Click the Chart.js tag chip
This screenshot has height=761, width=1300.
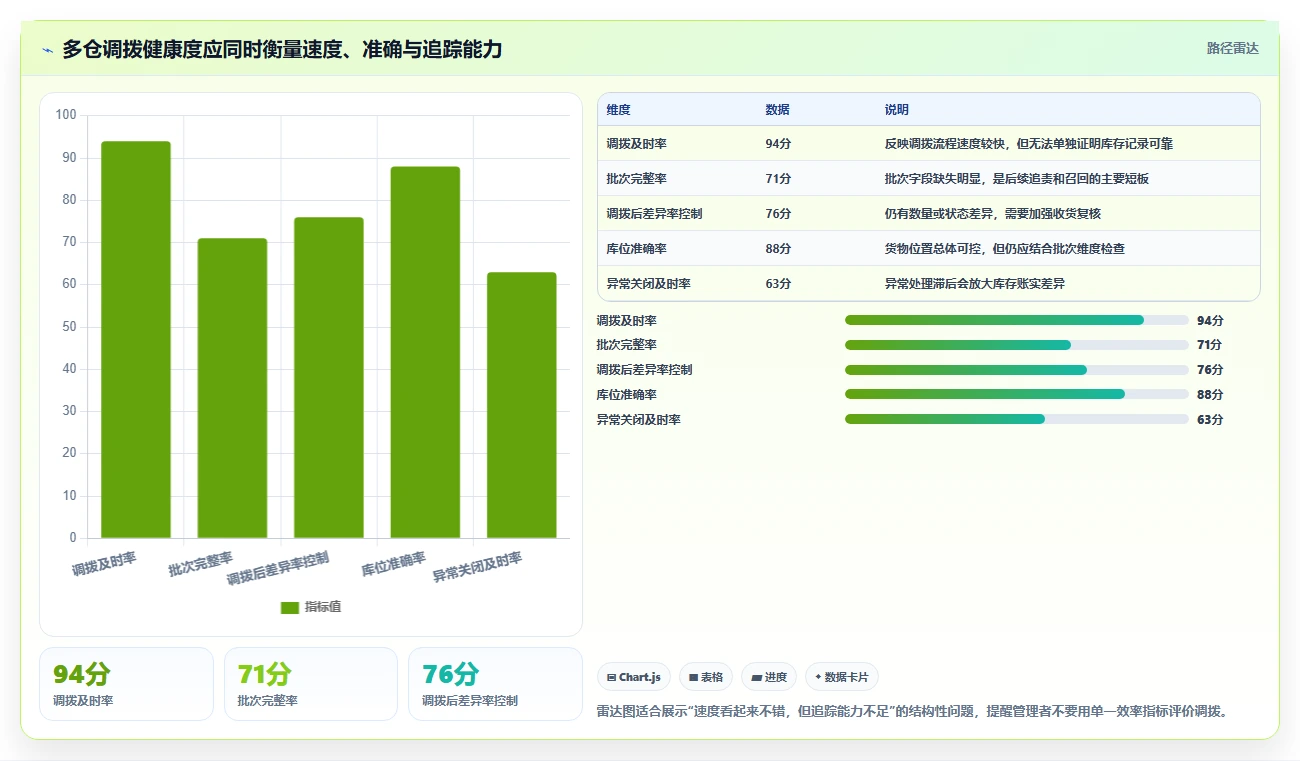pos(634,677)
